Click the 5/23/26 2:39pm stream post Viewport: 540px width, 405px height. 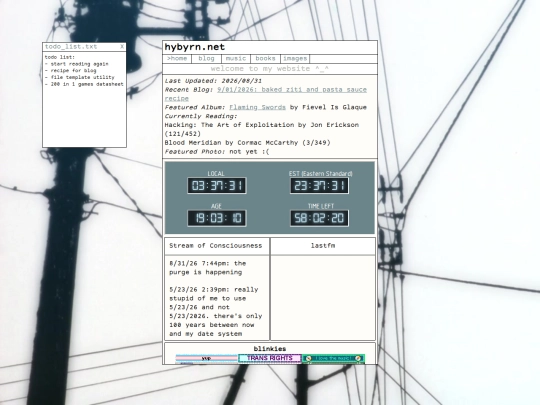(x=216, y=312)
